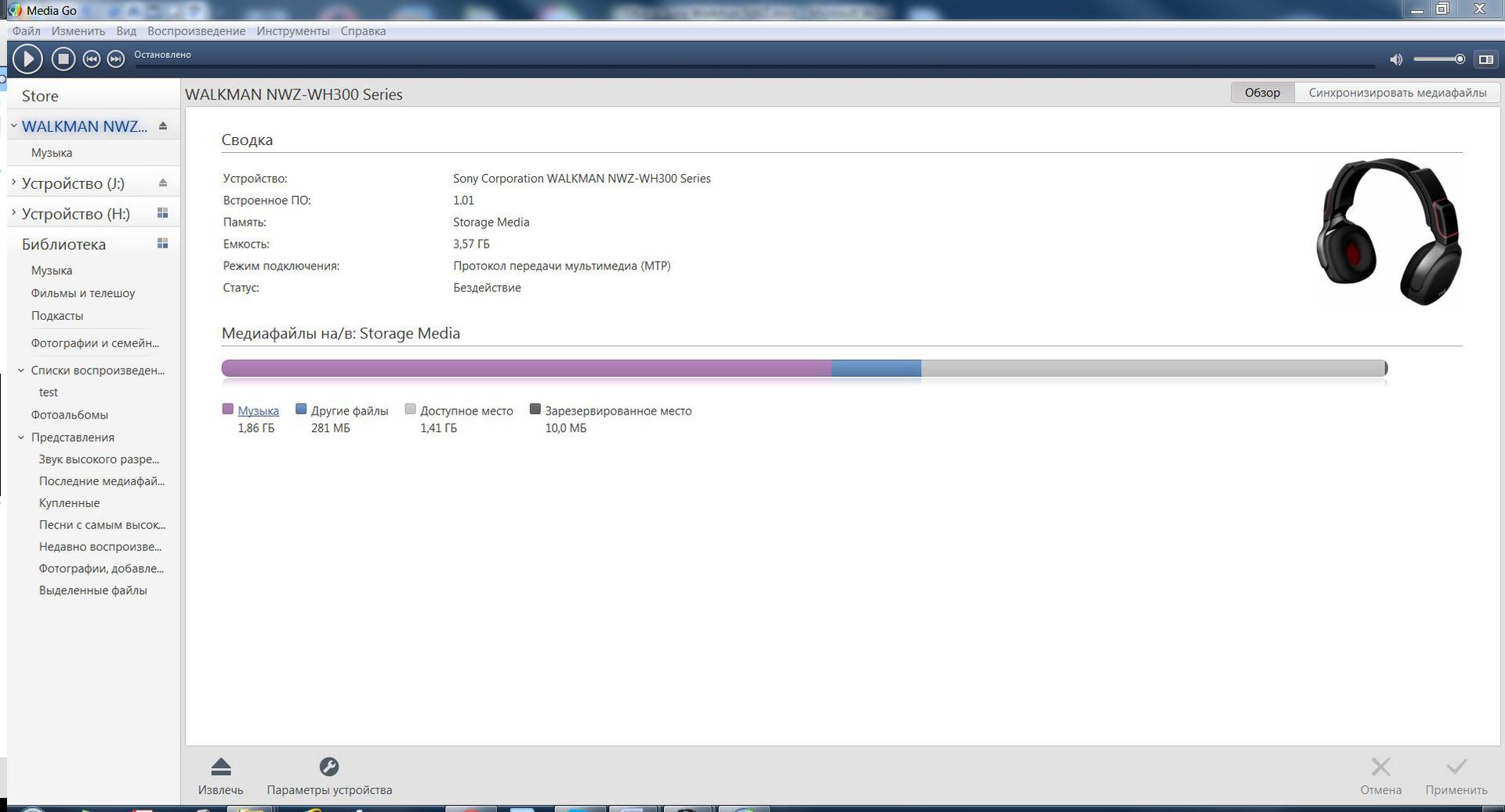Click the Музыка link in storage legend
Image resolution: width=1505 pixels, height=812 pixels.
258,411
